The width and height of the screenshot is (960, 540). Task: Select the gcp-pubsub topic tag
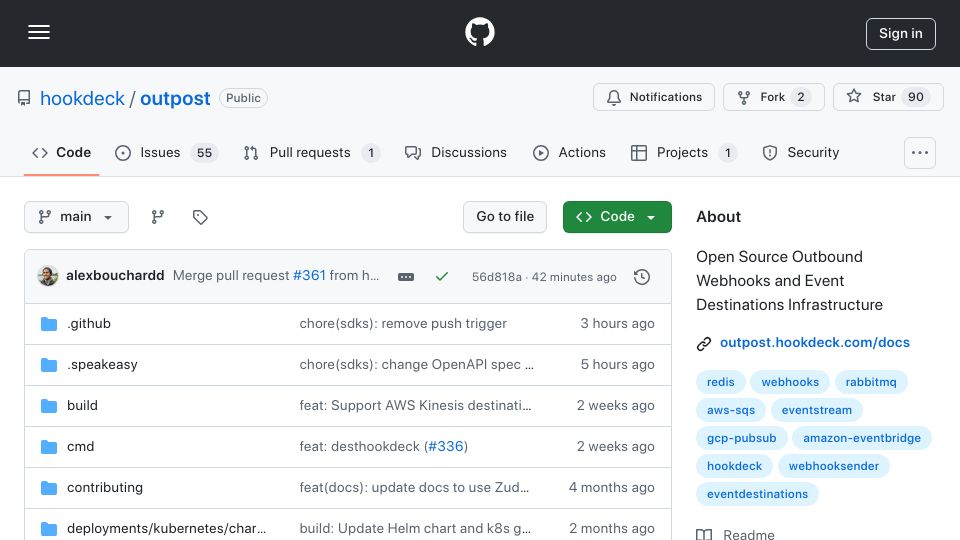[741, 438]
